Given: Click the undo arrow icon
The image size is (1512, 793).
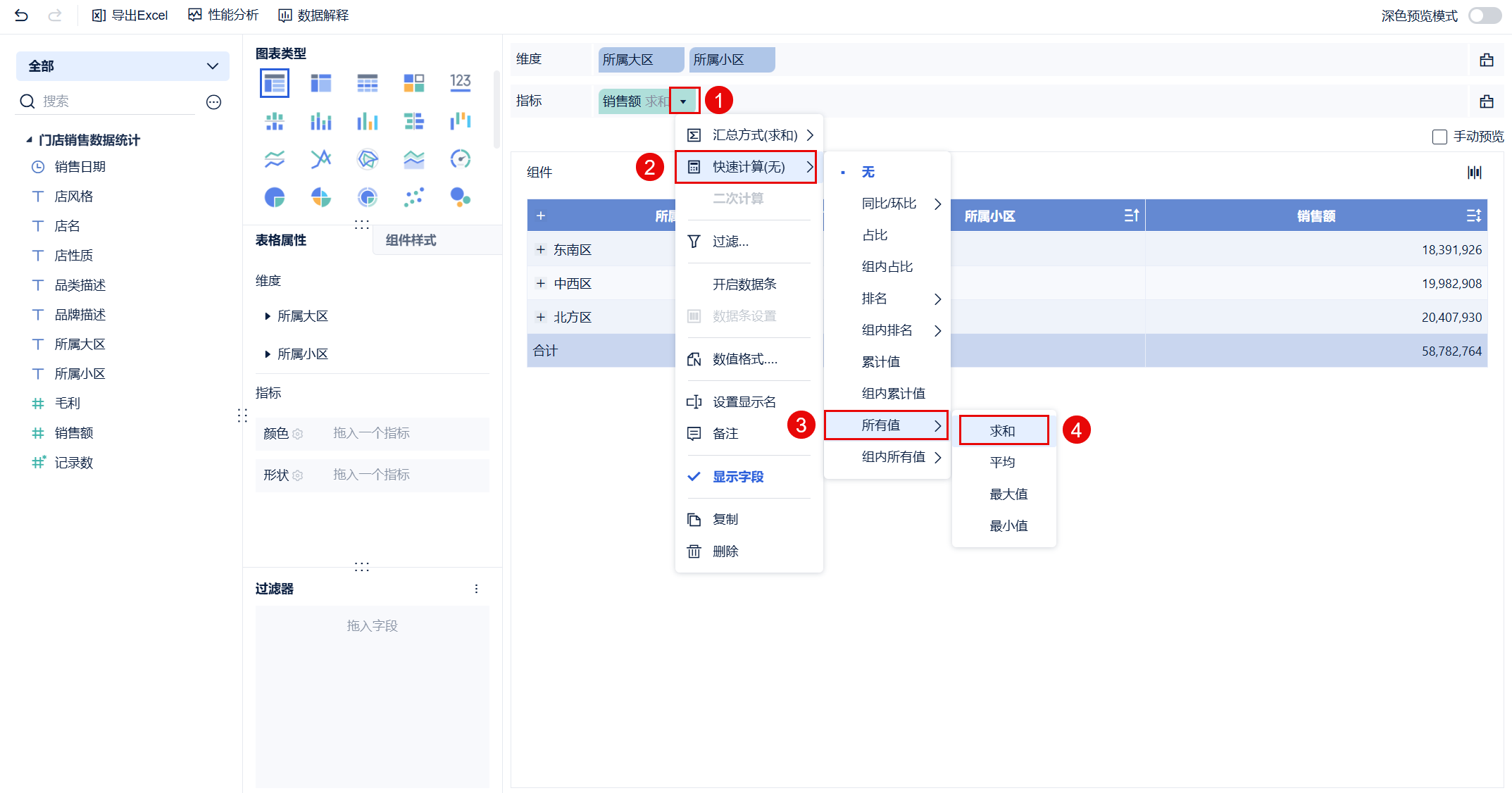Looking at the screenshot, I should click(x=21, y=15).
